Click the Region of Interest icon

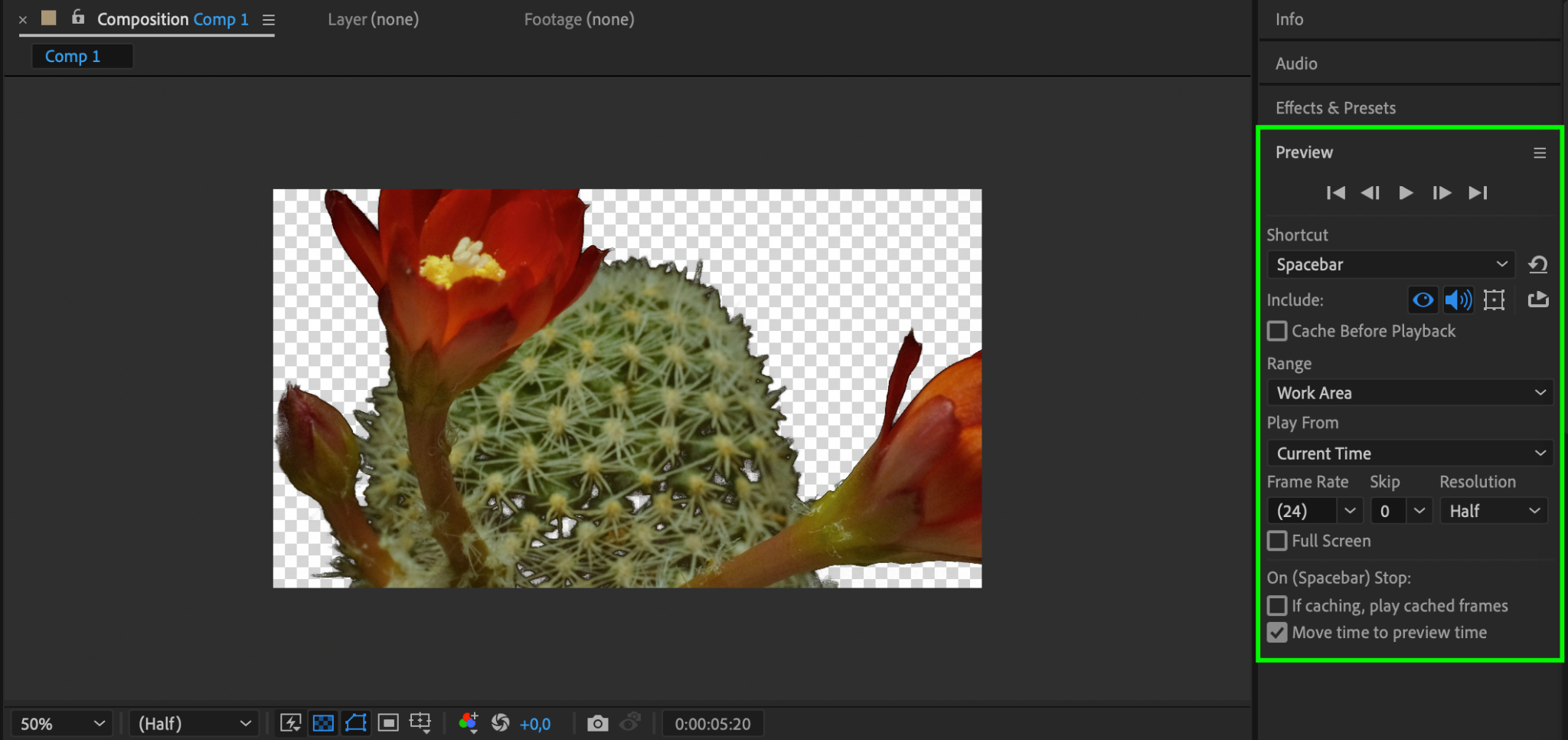(x=388, y=723)
